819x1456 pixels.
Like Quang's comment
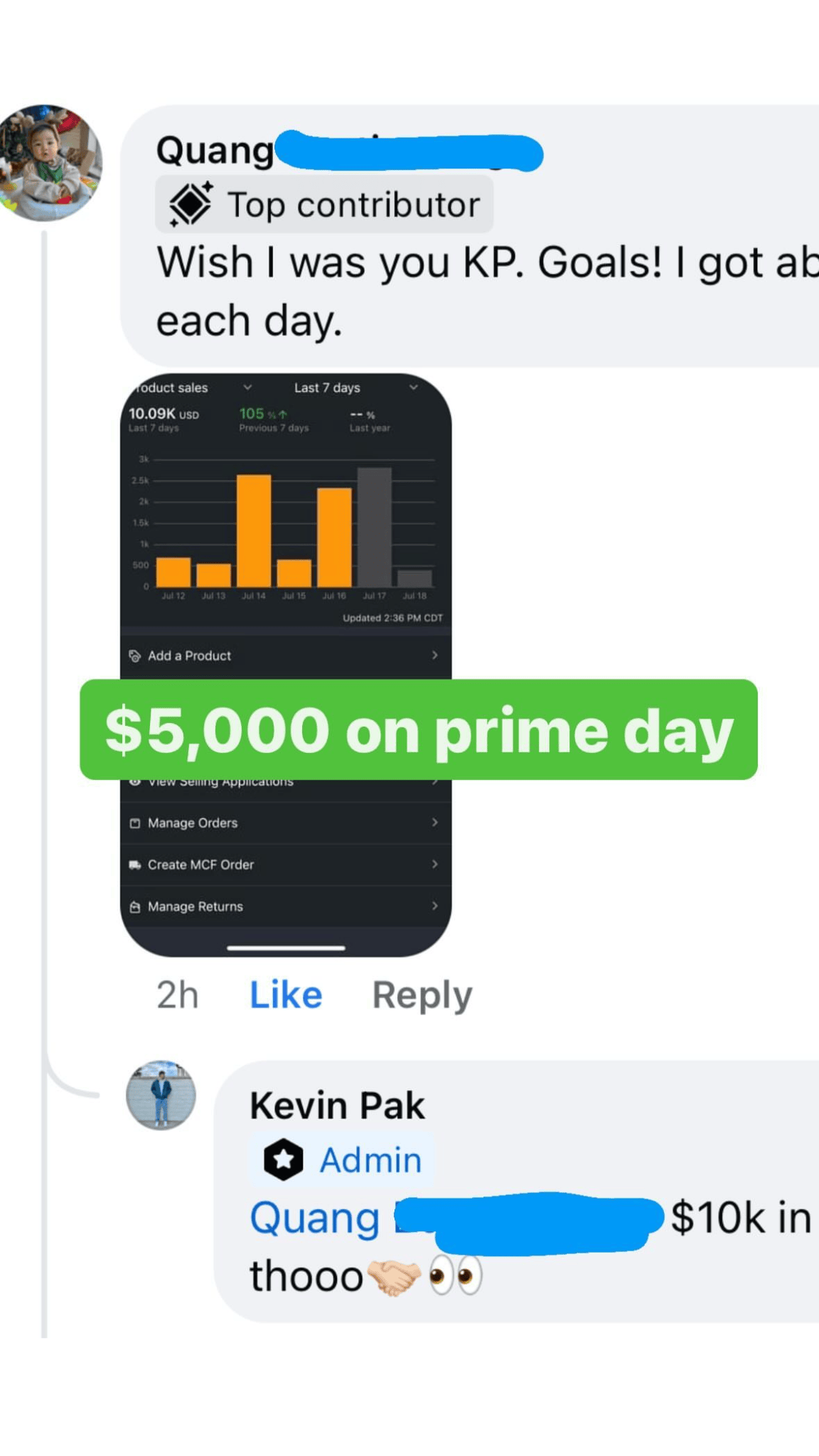click(x=286, y=995)
